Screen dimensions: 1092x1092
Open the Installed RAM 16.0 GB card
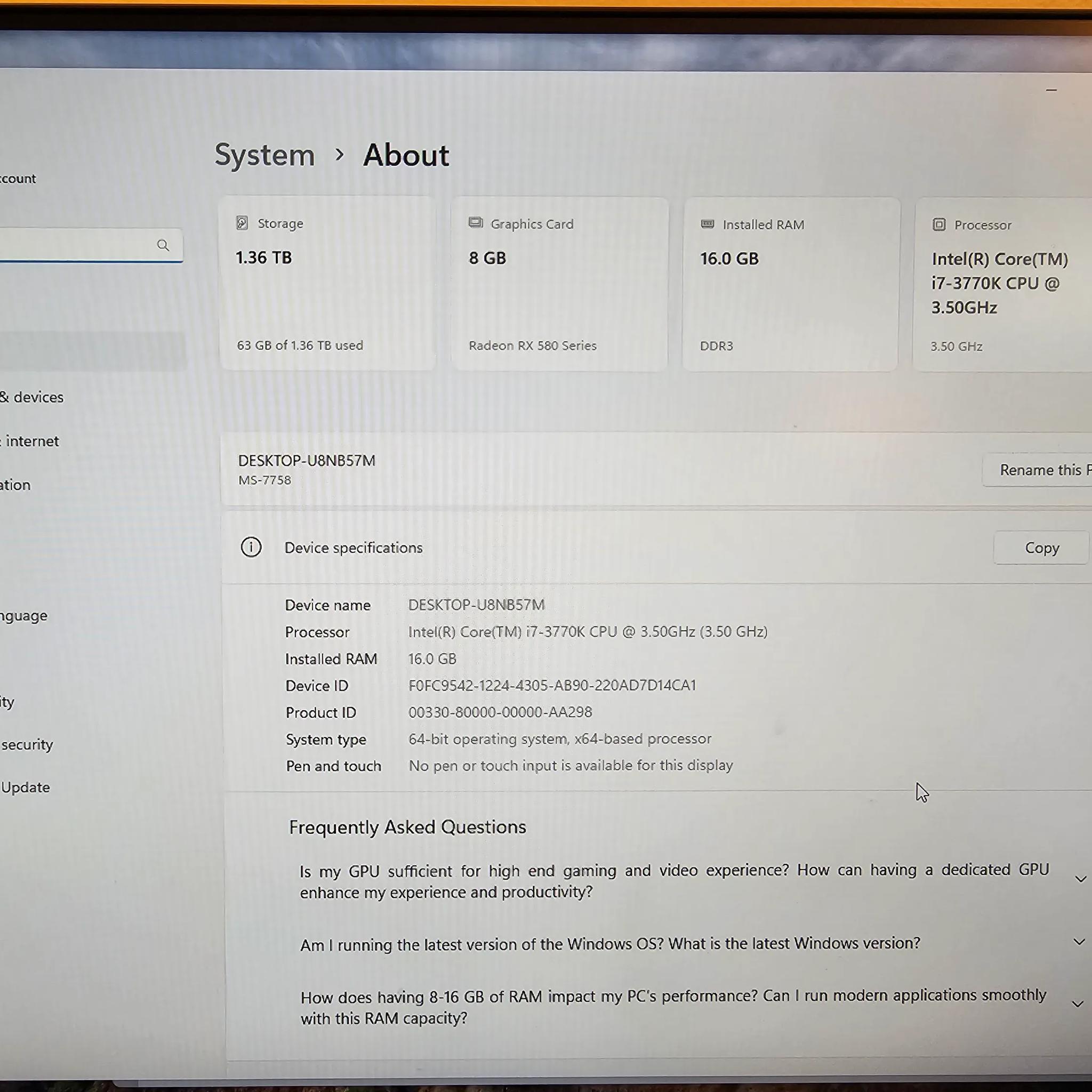[x=791, y=284]
